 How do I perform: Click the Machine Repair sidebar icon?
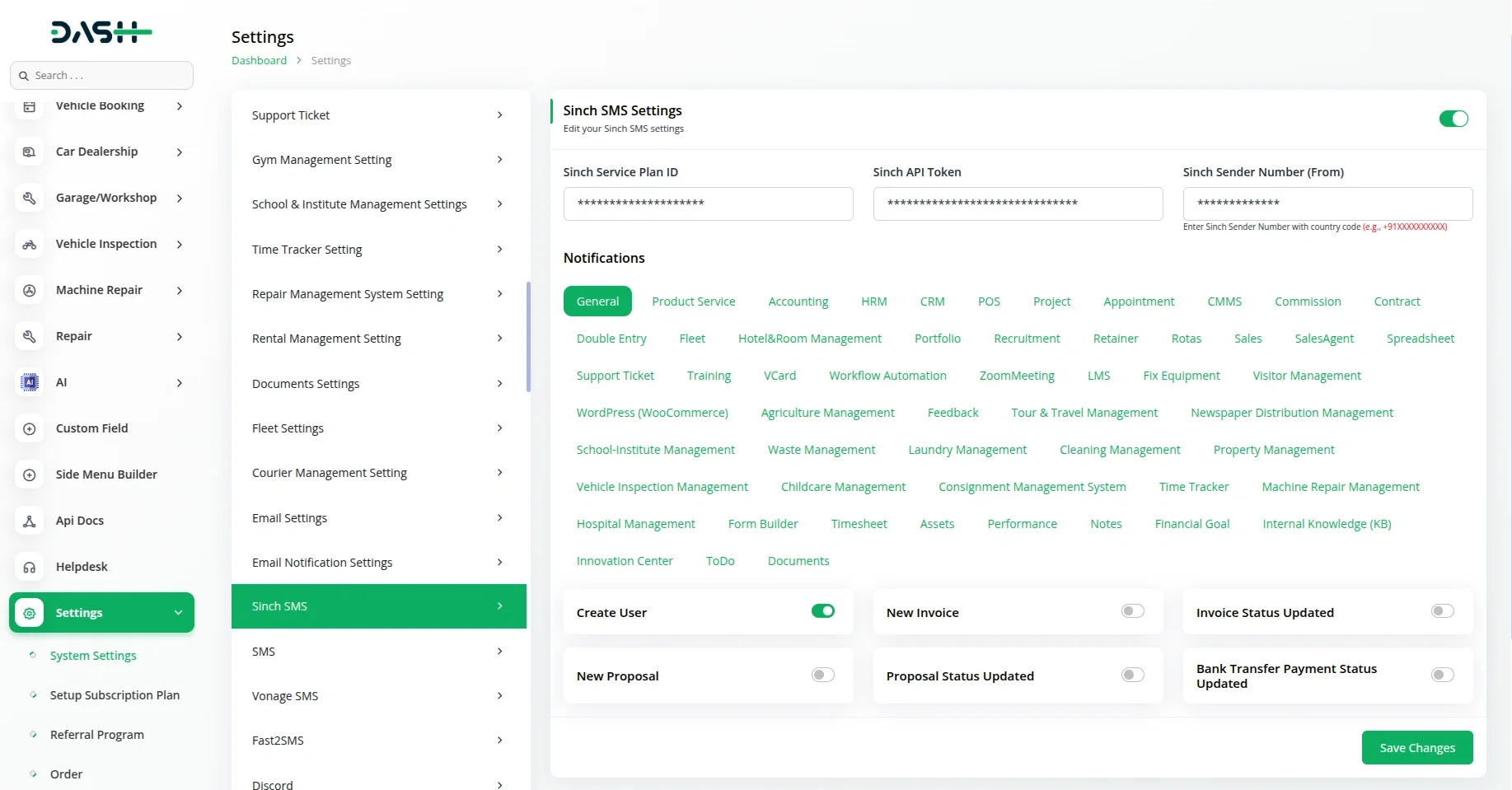pos(30,290)
